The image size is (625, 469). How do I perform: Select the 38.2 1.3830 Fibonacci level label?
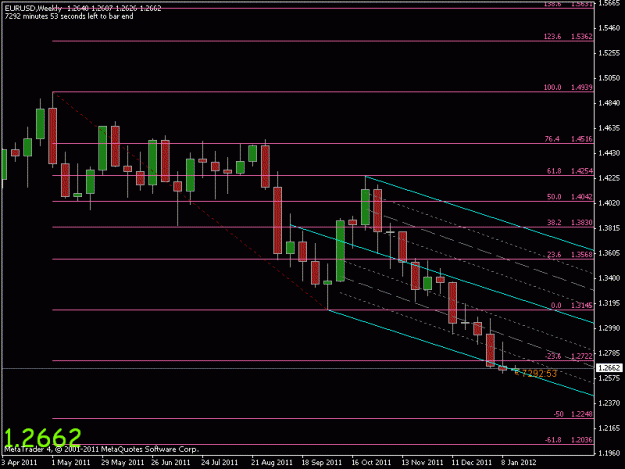pos(569,222)
